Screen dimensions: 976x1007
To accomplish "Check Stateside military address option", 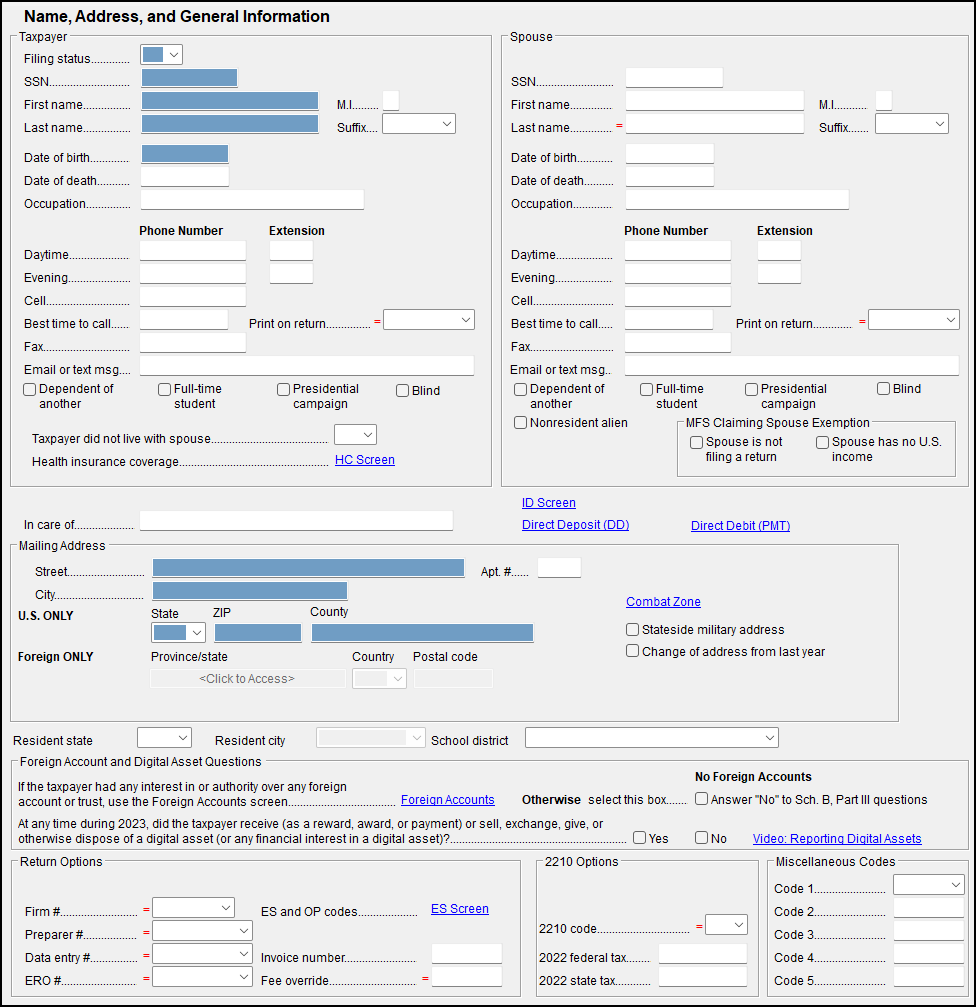I will (632, 630).
